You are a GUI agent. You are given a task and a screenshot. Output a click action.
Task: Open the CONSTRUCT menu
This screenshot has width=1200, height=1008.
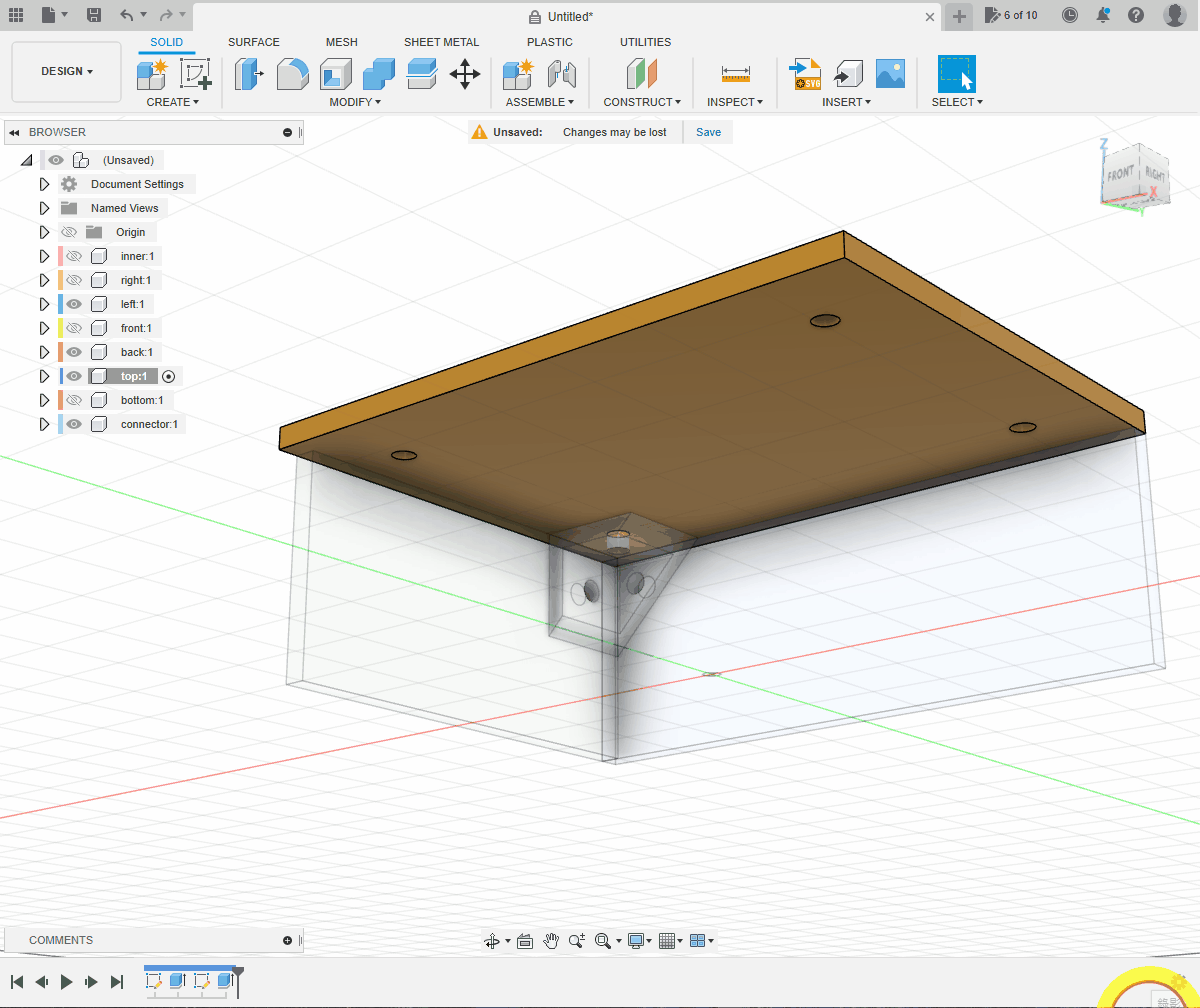(x=641, y=102)
